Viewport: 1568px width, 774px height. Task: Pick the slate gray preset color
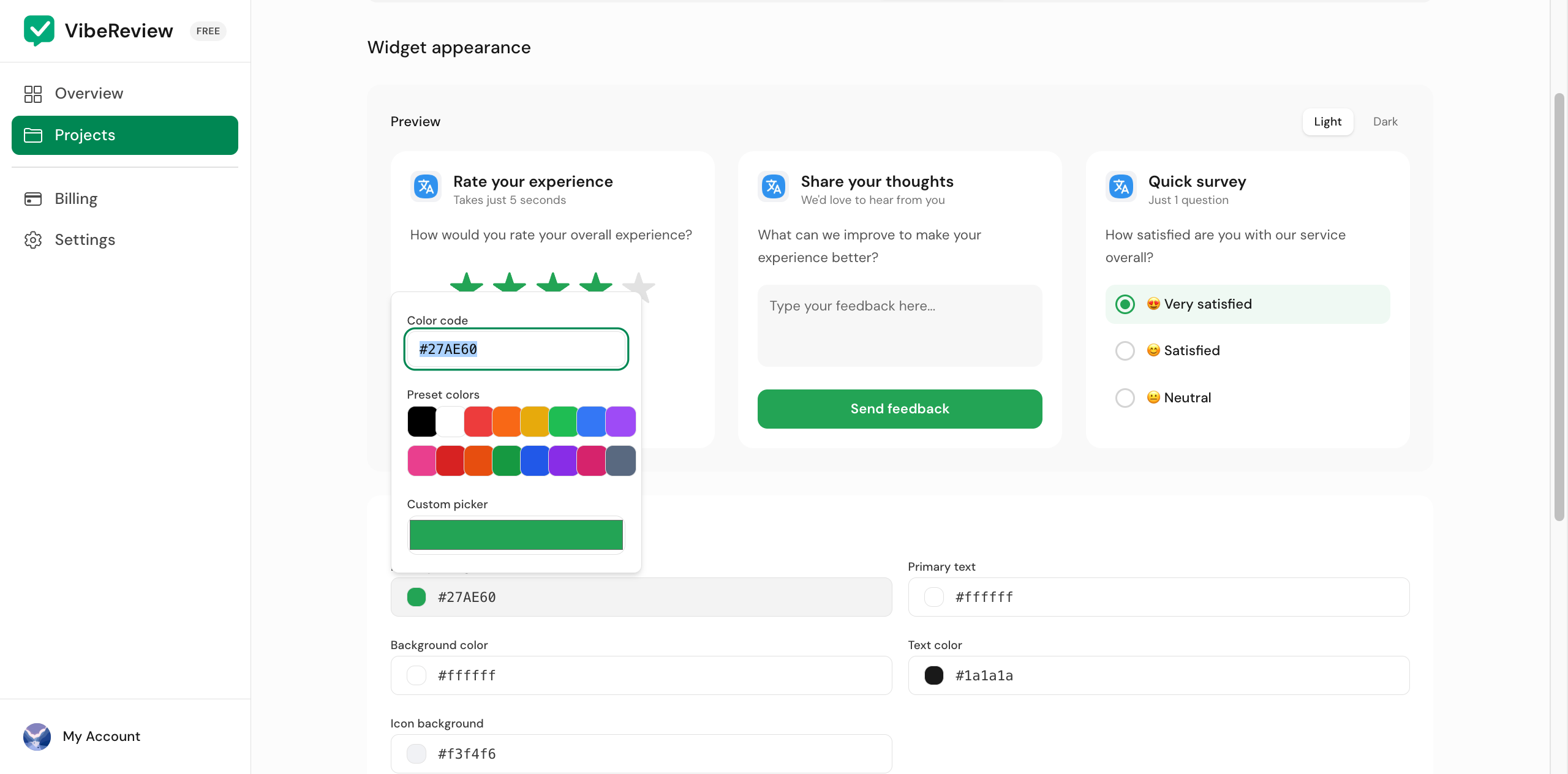pyautogui.click(x=620, y=460)
